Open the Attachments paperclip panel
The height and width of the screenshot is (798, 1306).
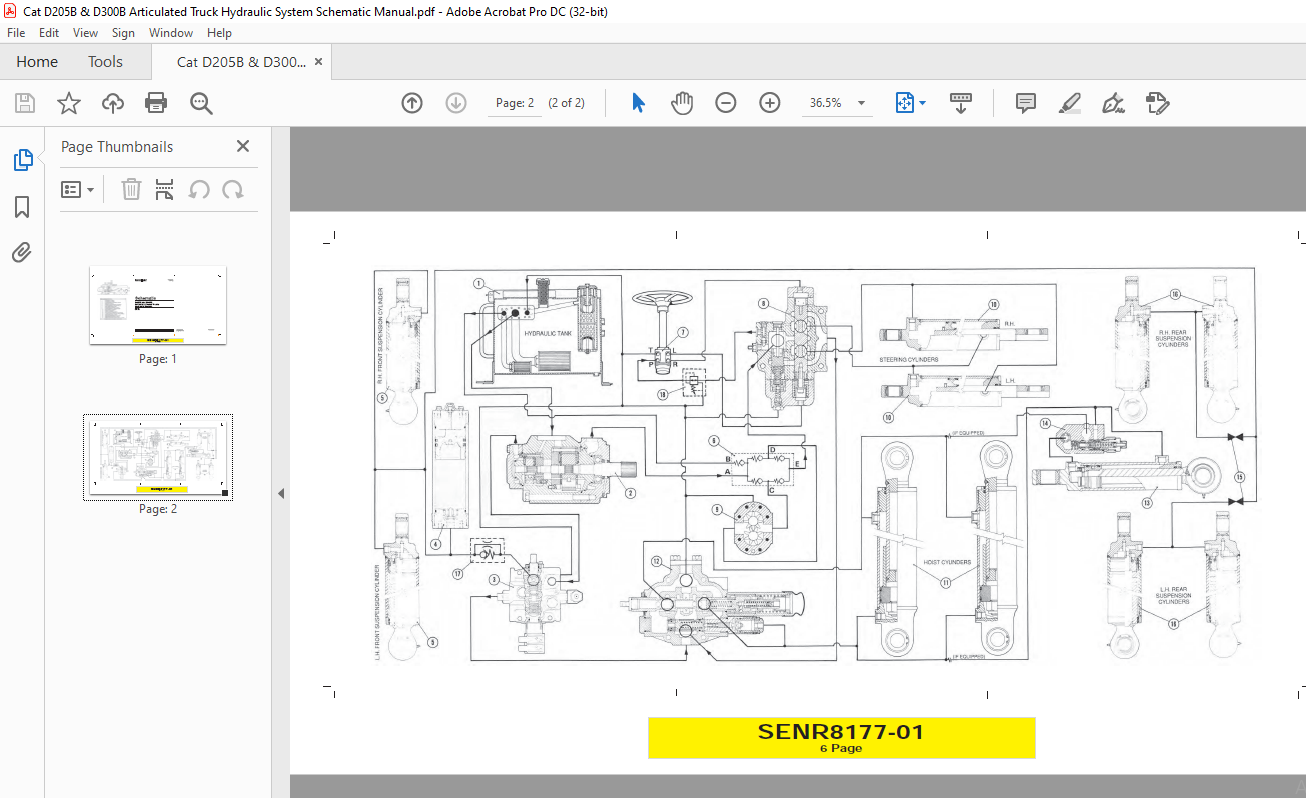pos(22,252)
